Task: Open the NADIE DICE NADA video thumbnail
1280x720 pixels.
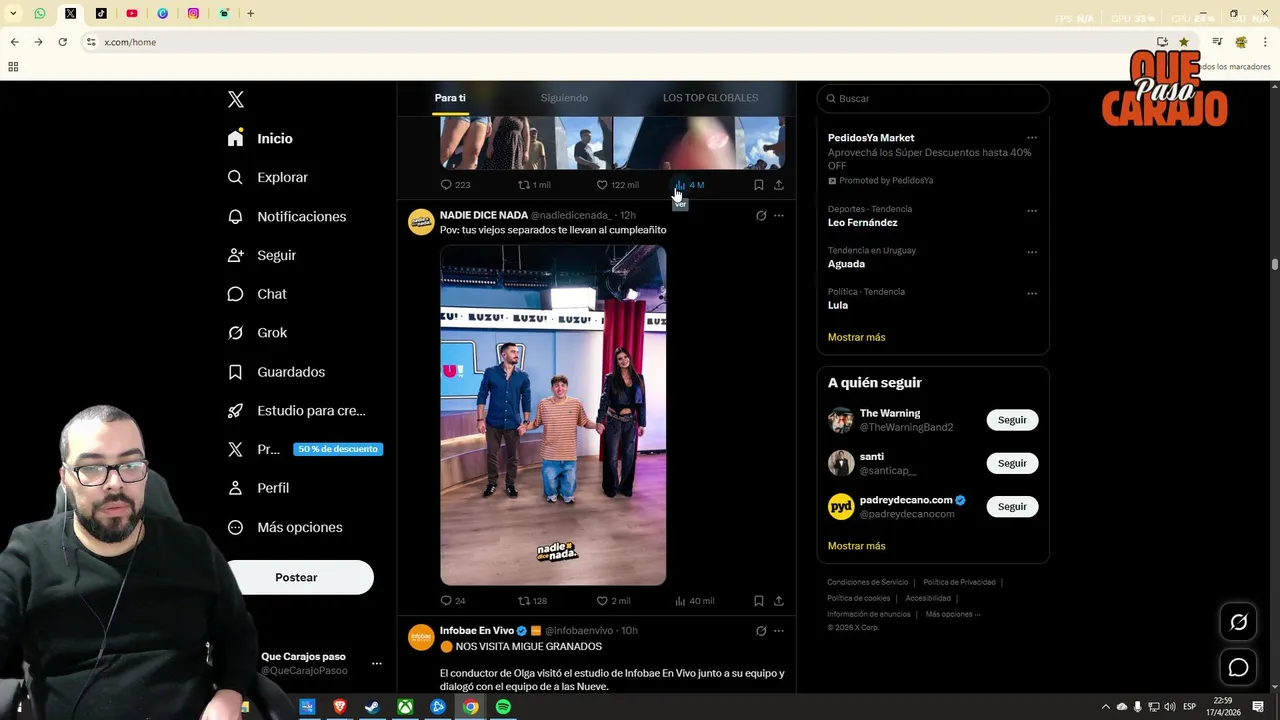Action: click(x=553, y=415)
